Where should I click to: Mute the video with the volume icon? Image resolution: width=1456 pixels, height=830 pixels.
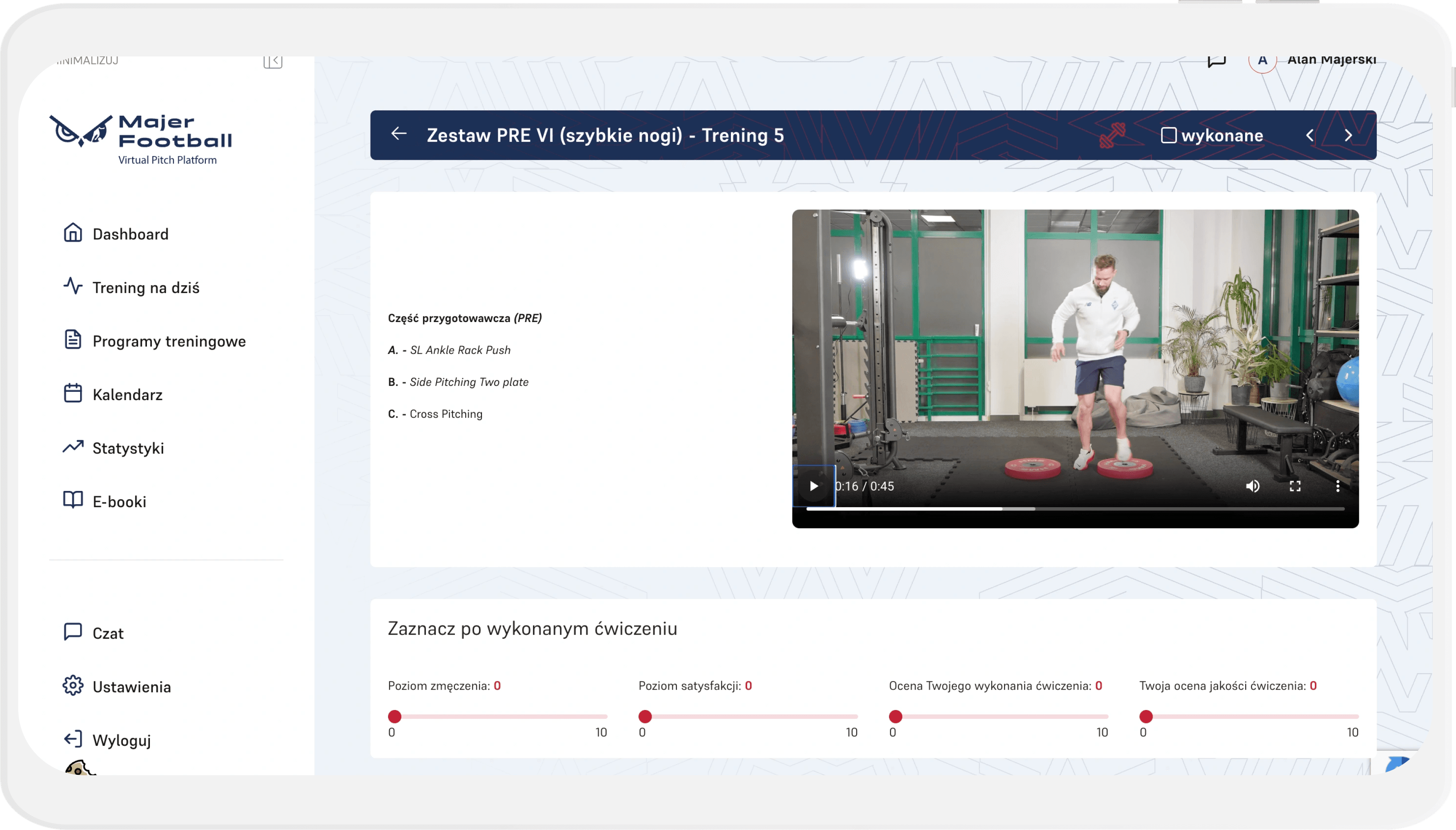[x=1253, y=486]
